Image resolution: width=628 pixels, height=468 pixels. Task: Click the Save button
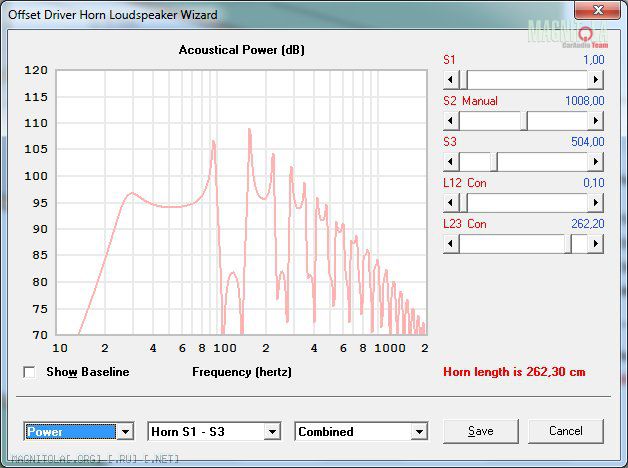click(481, 431)
